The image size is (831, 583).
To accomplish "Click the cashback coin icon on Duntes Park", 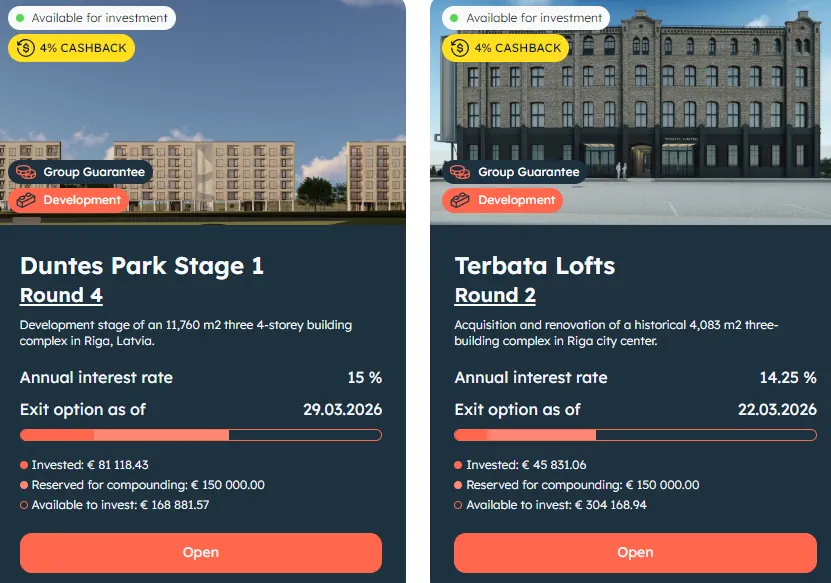I will tap(26, 48).
